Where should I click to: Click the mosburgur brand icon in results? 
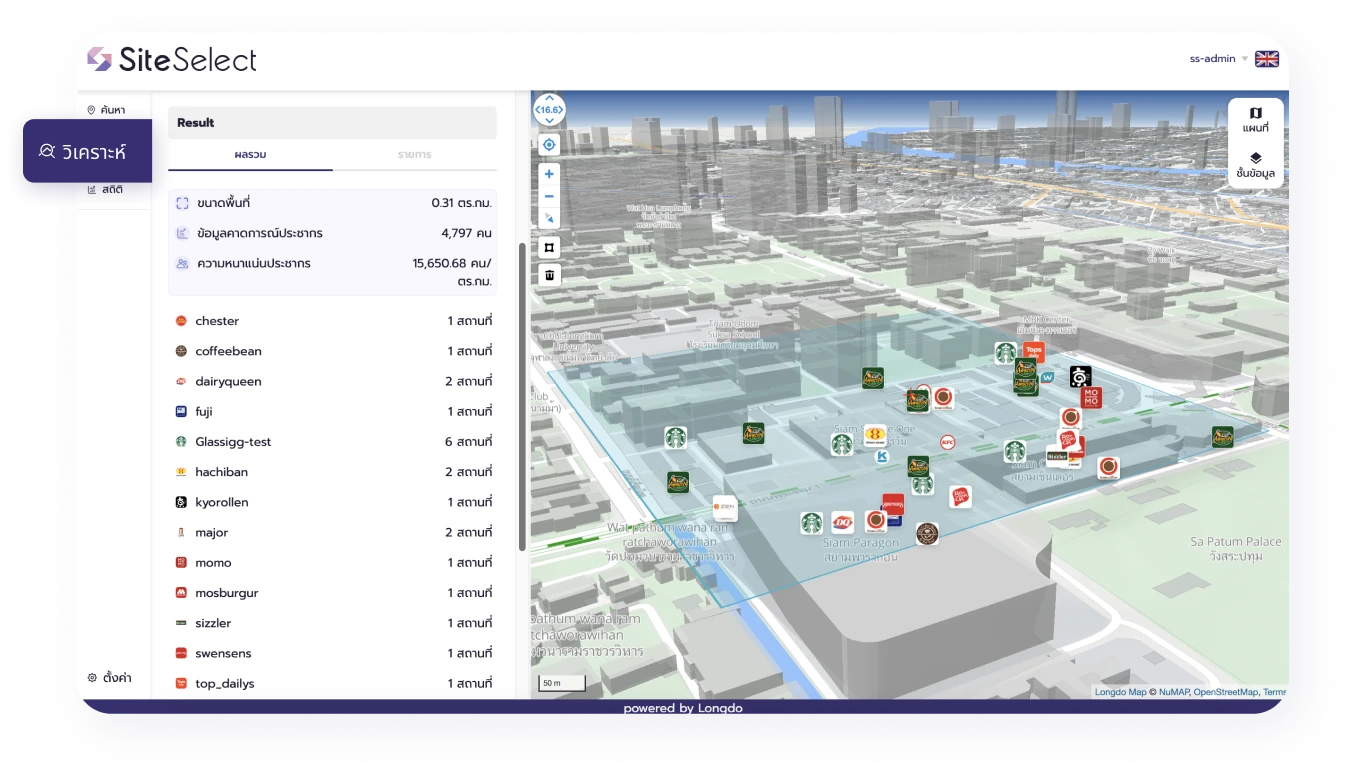click(x=181, y=593)
